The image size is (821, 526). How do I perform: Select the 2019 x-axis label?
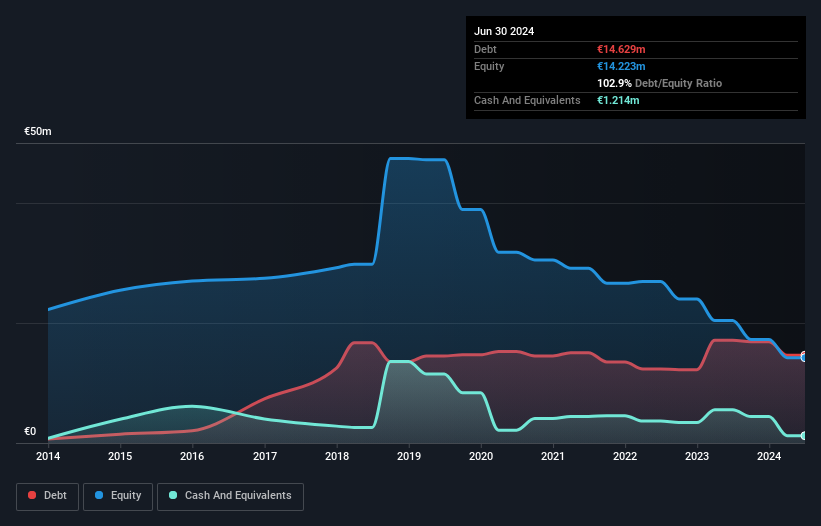click(409, 456)
